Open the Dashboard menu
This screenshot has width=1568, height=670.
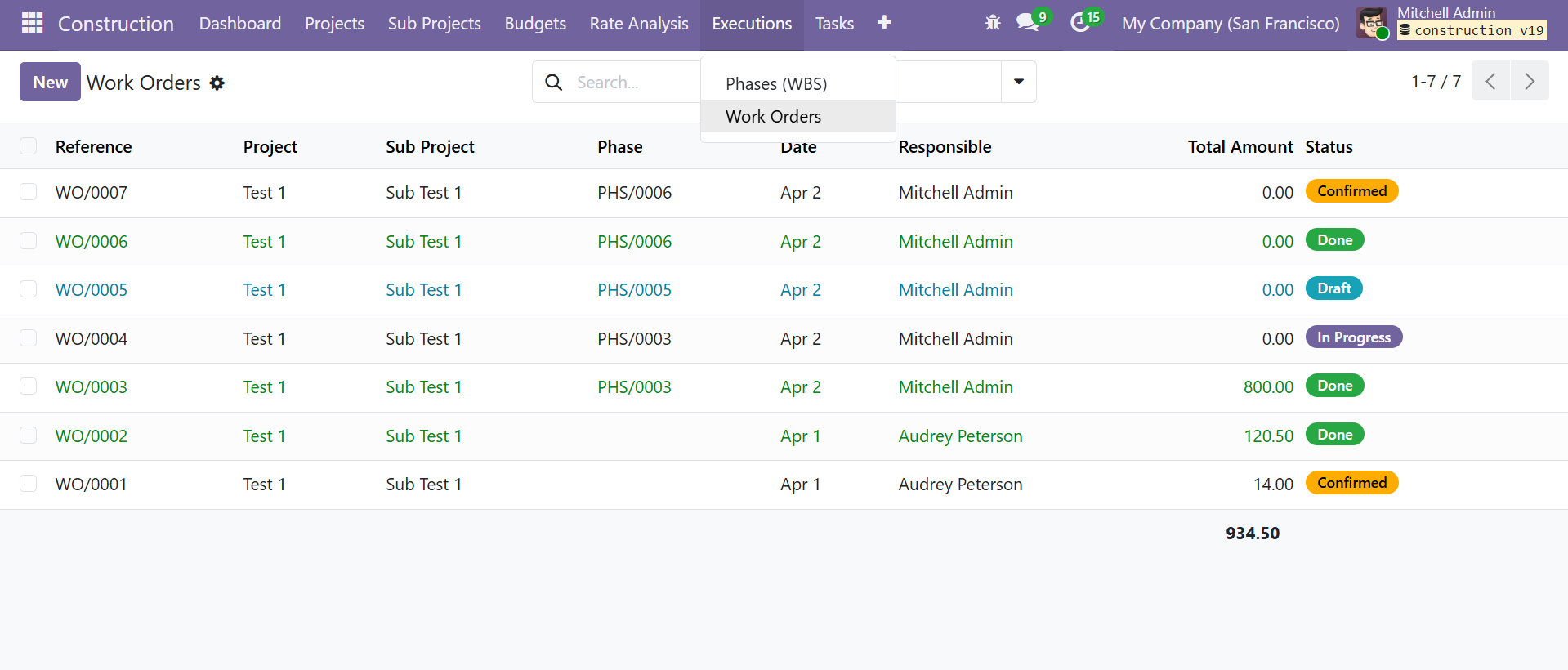coord(240,24)
